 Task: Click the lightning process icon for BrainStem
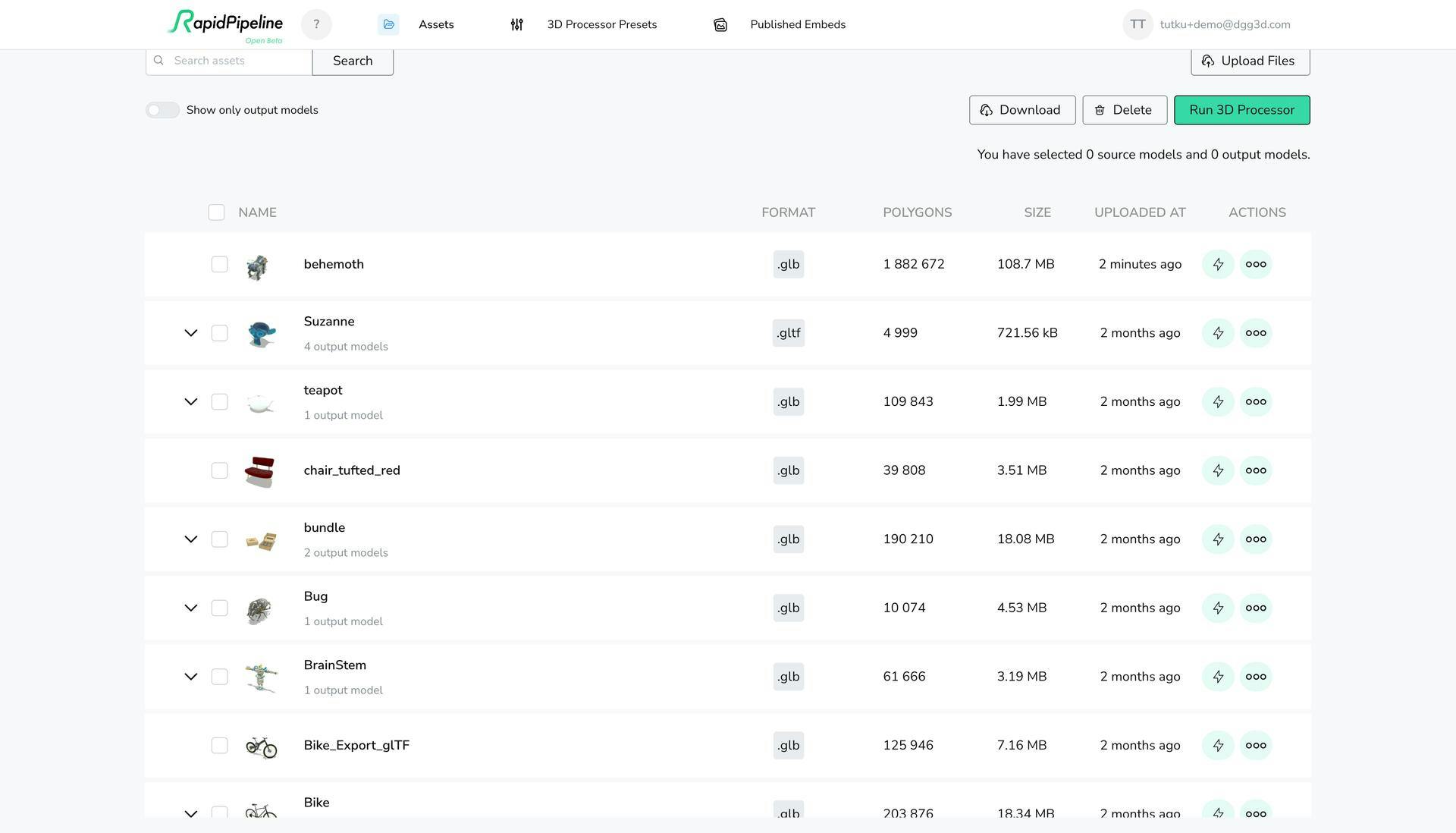1218,677
